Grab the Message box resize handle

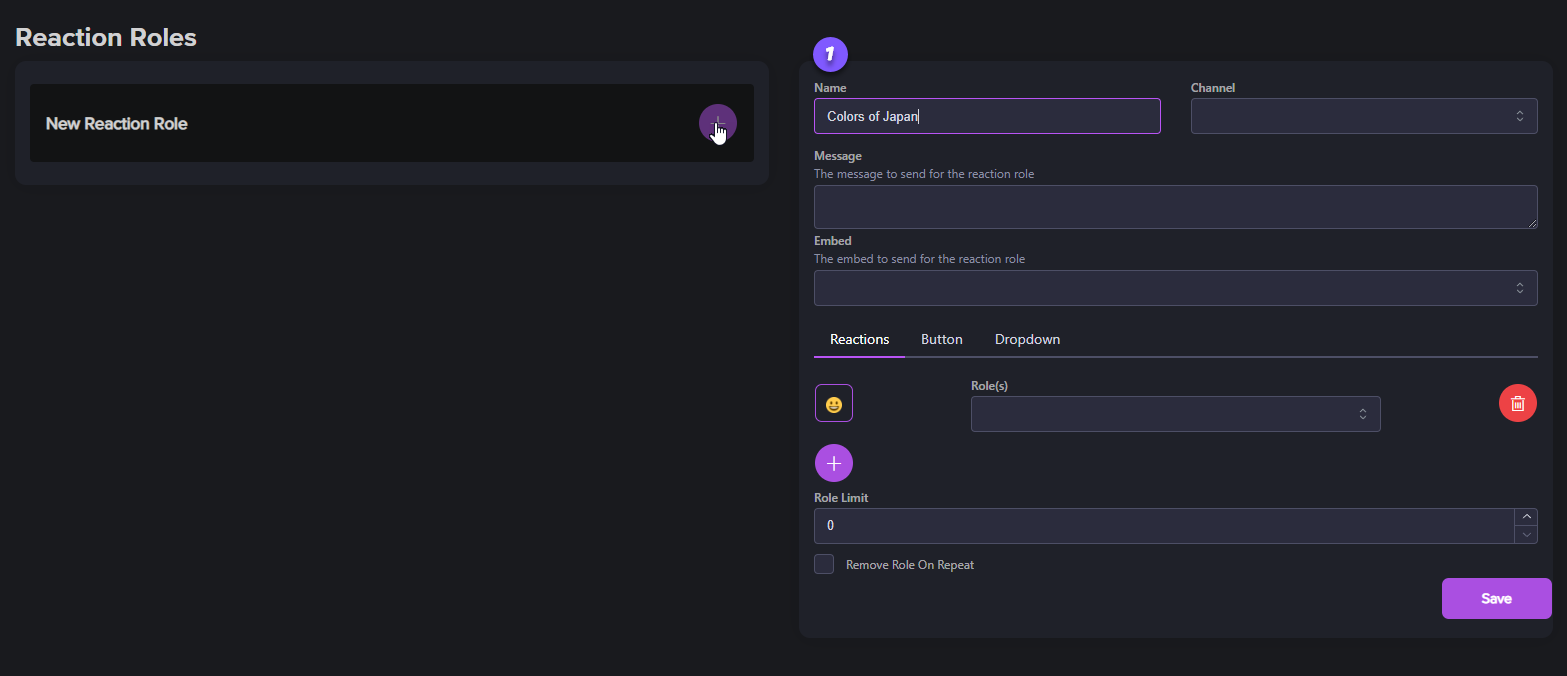(x=1532, y=224)
